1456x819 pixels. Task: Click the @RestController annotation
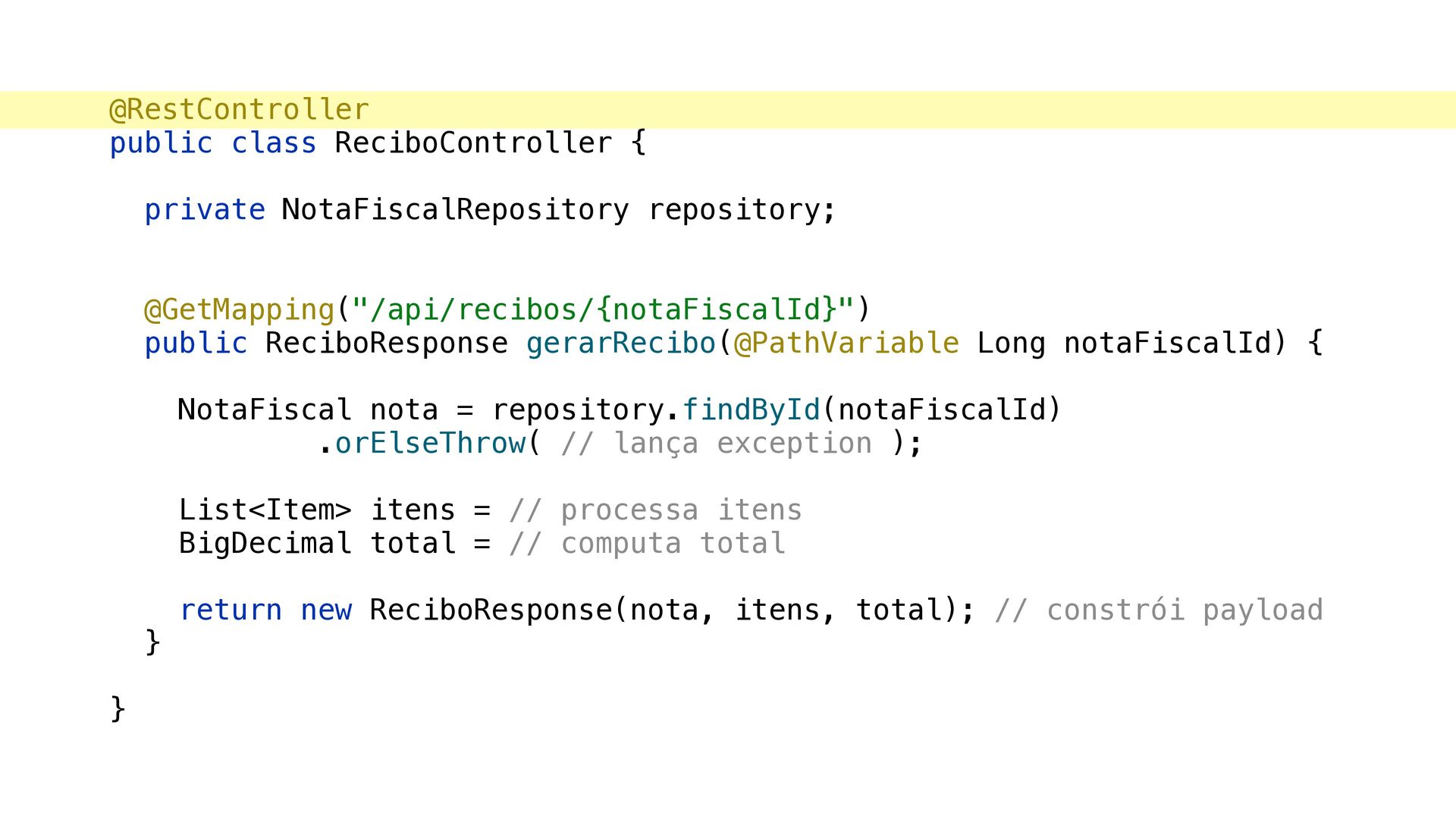click(x=239, y=110)
